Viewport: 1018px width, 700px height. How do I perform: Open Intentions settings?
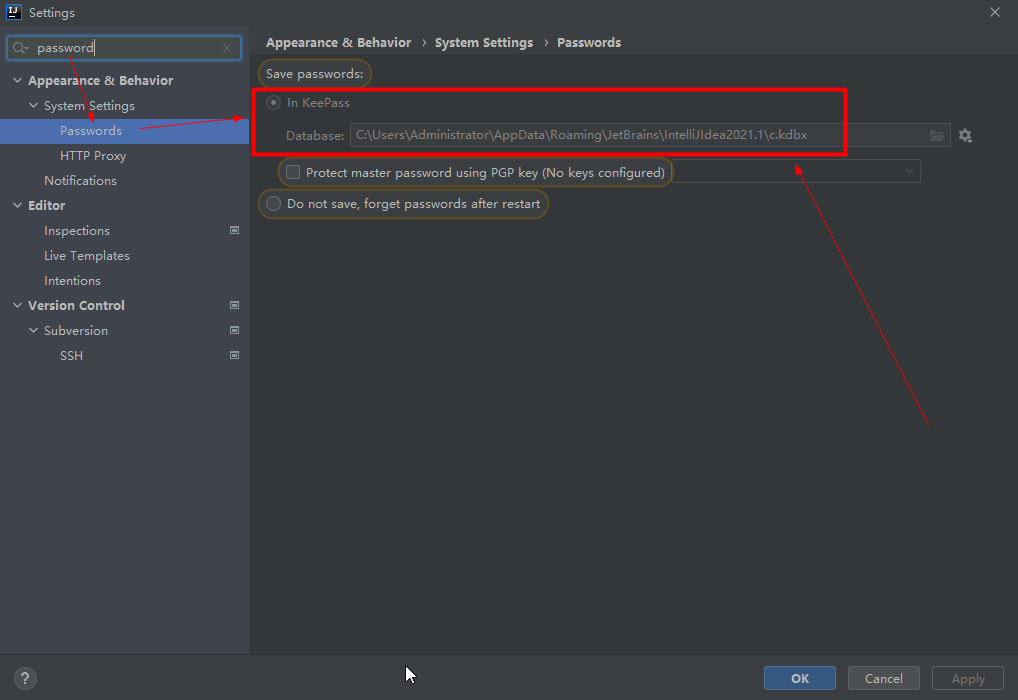coord(72,281)
